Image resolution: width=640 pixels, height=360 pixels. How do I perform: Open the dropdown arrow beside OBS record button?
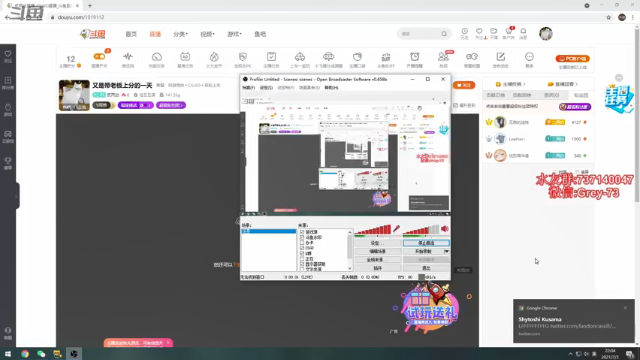click(x=447, y=251)
